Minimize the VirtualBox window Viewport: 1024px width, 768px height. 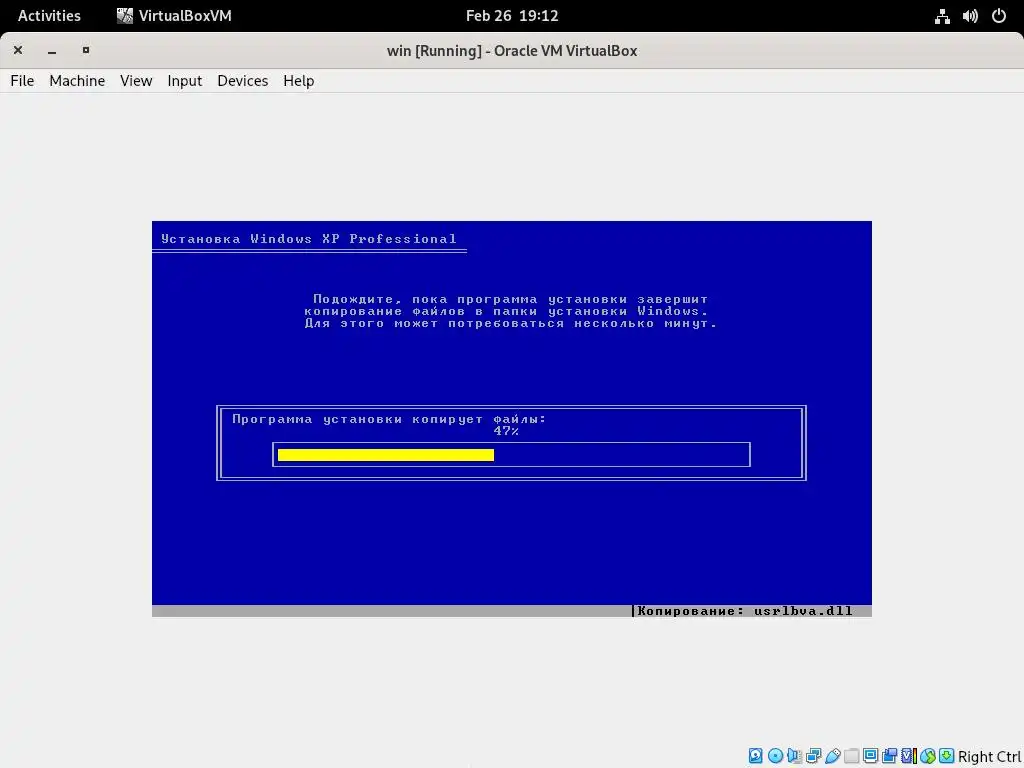click(x=52, y=50)
